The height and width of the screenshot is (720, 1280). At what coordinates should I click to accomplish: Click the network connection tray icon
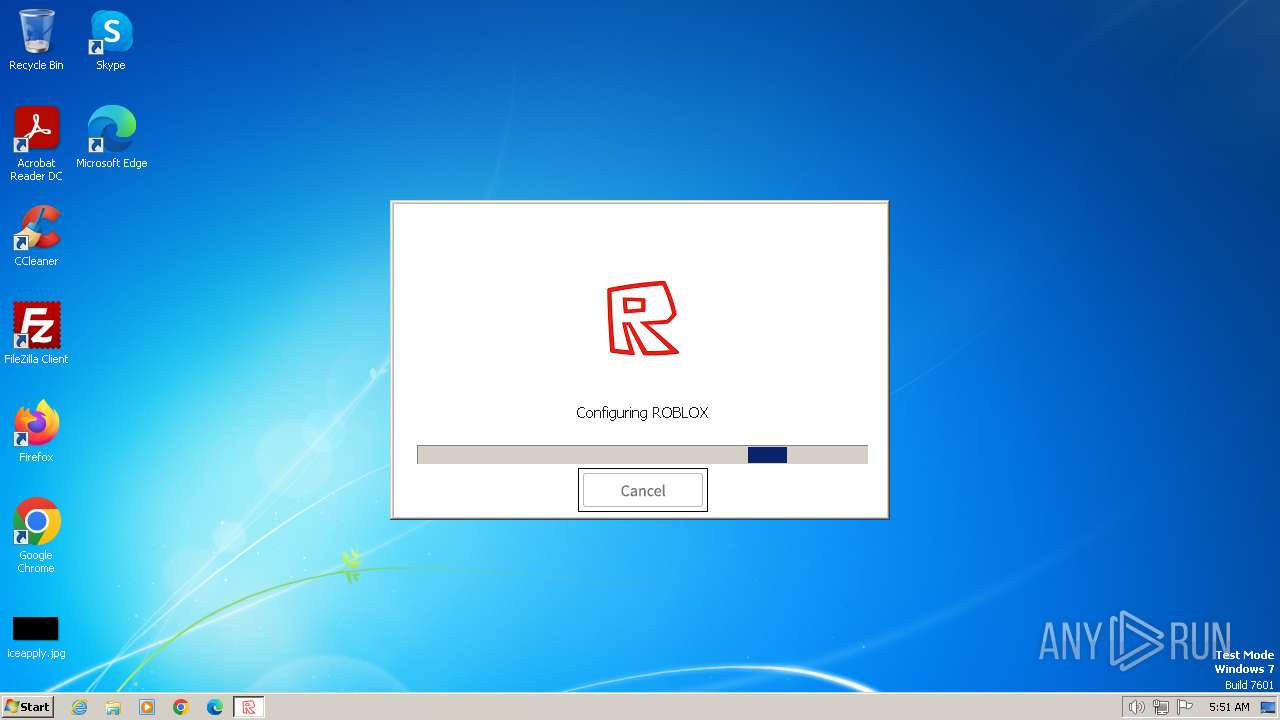[x=1161, y=707]
